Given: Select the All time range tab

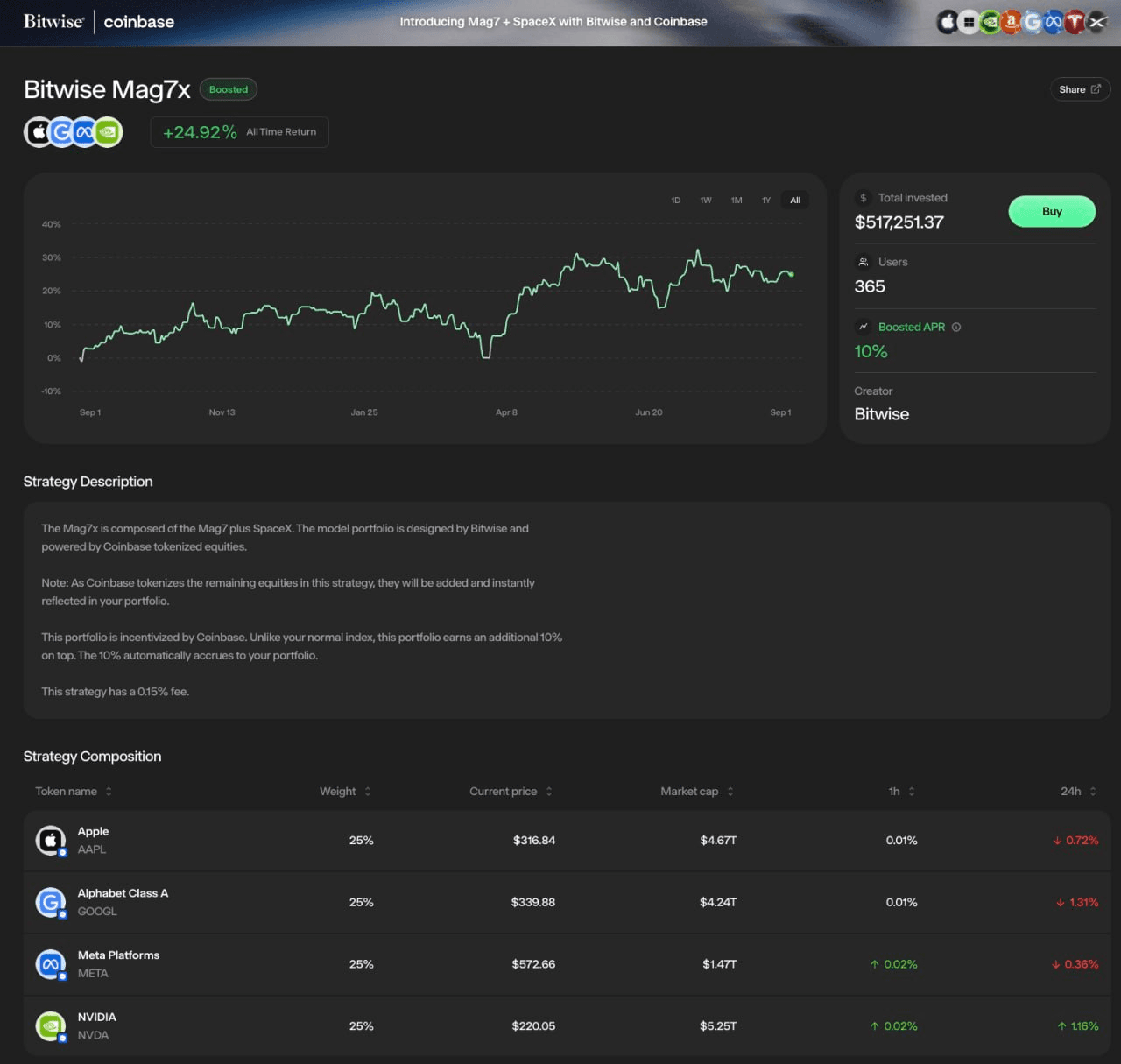Looking at the screenshot, I should pos(795,201).
